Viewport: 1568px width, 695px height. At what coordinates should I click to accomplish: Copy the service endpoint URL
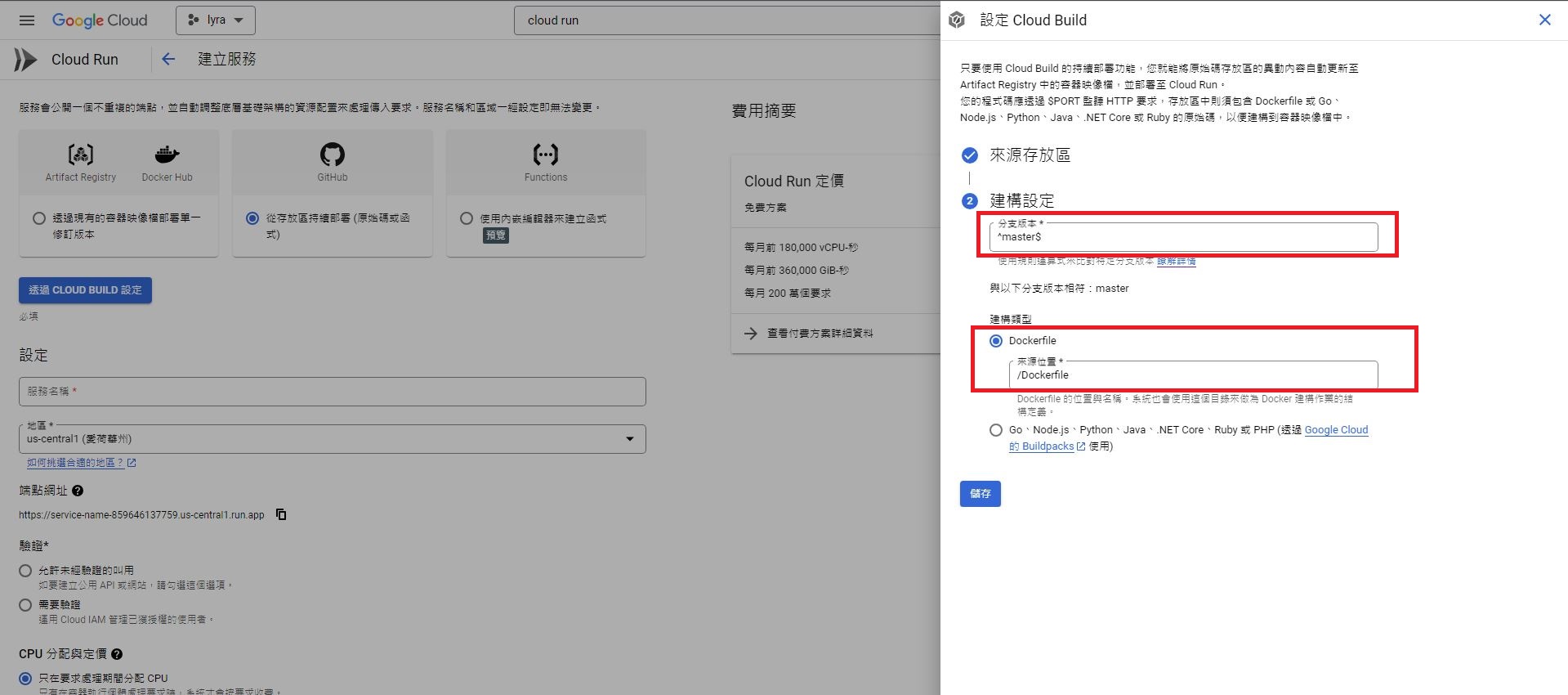tap(281, 514)
